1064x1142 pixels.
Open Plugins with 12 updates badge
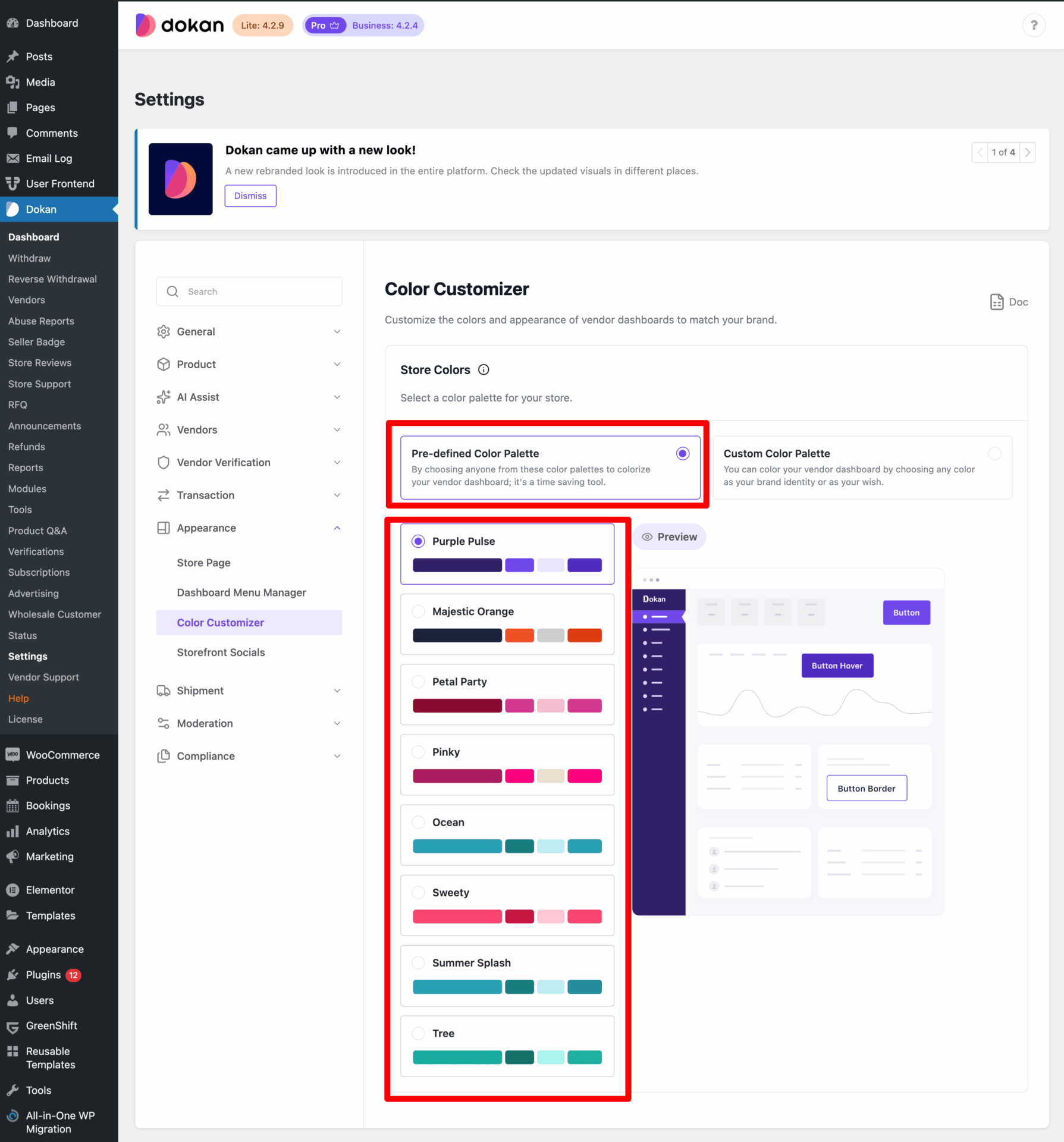(43, 975)
